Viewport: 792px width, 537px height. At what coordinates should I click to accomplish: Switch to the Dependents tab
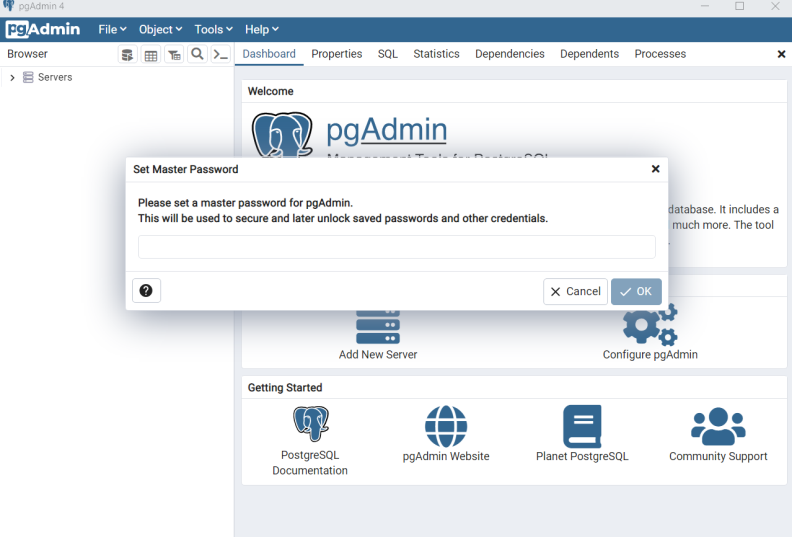click(x=589, y=54)
